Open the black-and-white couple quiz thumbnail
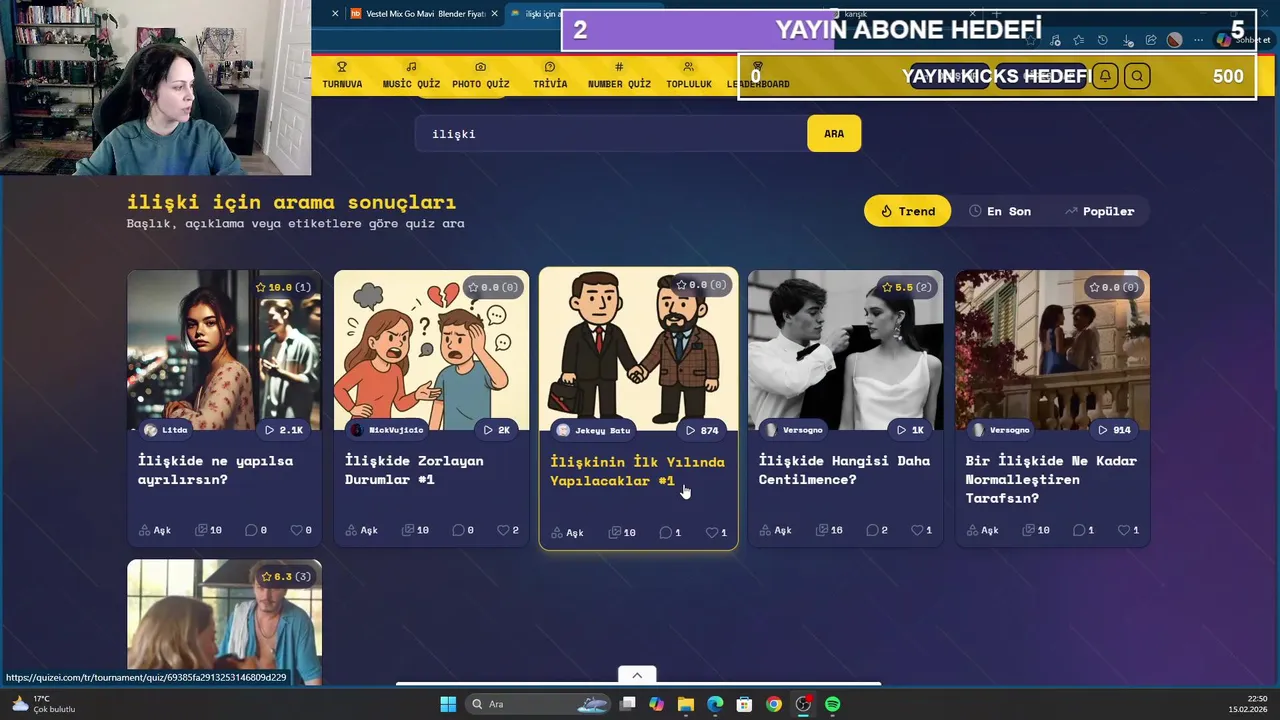1280x720 pixels. 845,350
